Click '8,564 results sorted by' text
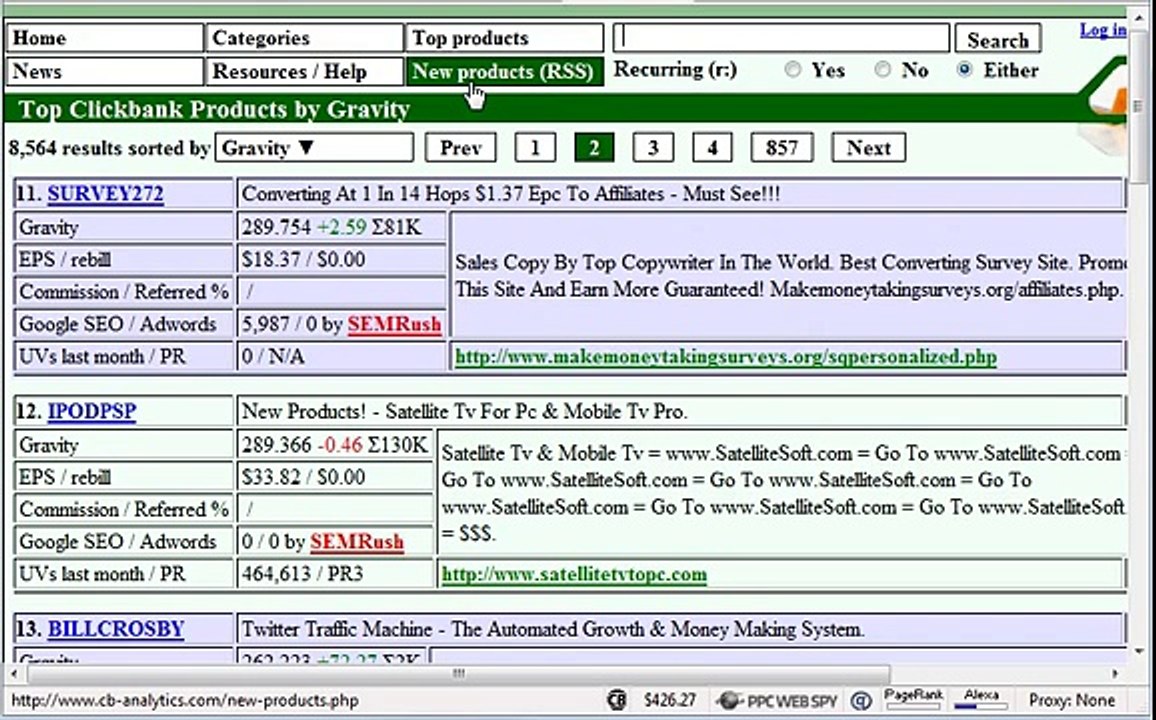 (x=109, y=148)
